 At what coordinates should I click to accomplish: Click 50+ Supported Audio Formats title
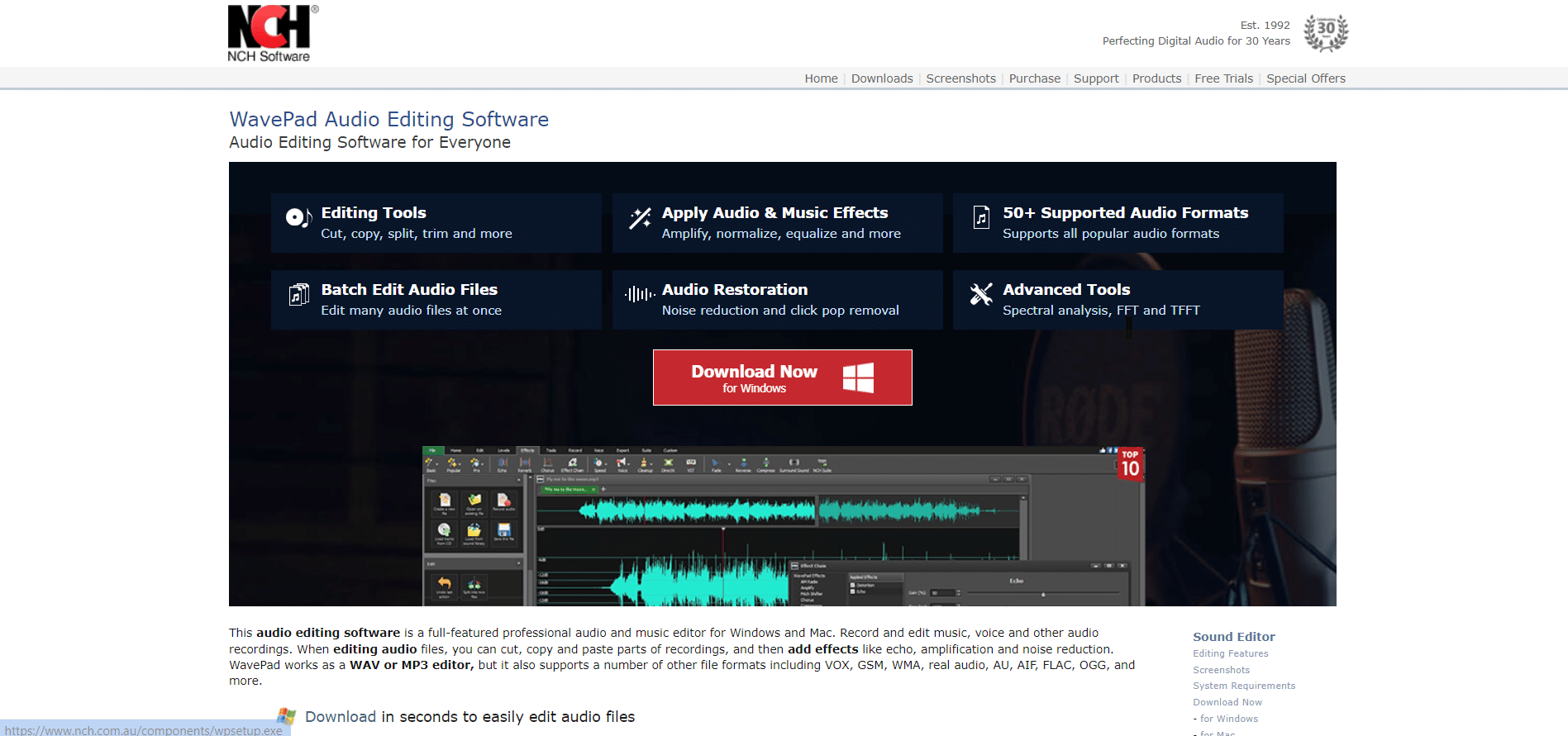1125,212
